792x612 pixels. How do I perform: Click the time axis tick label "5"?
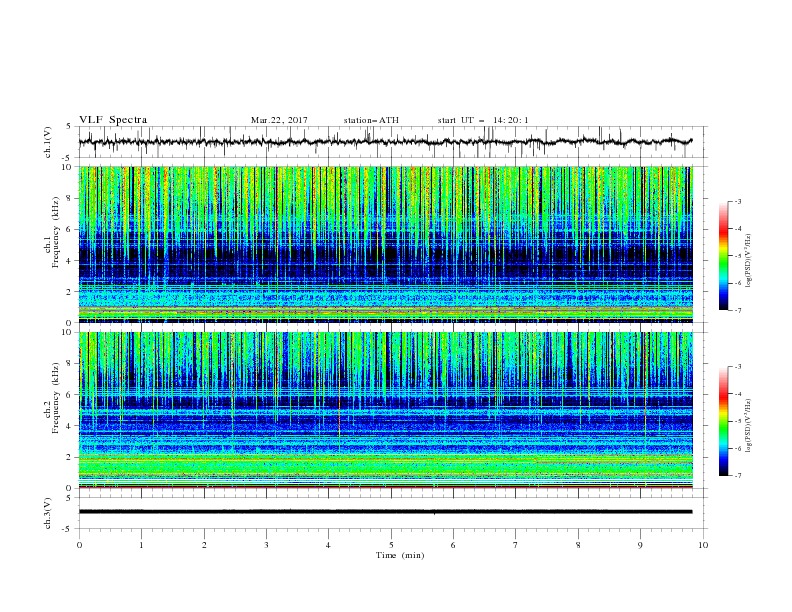(x=391, y=545)
